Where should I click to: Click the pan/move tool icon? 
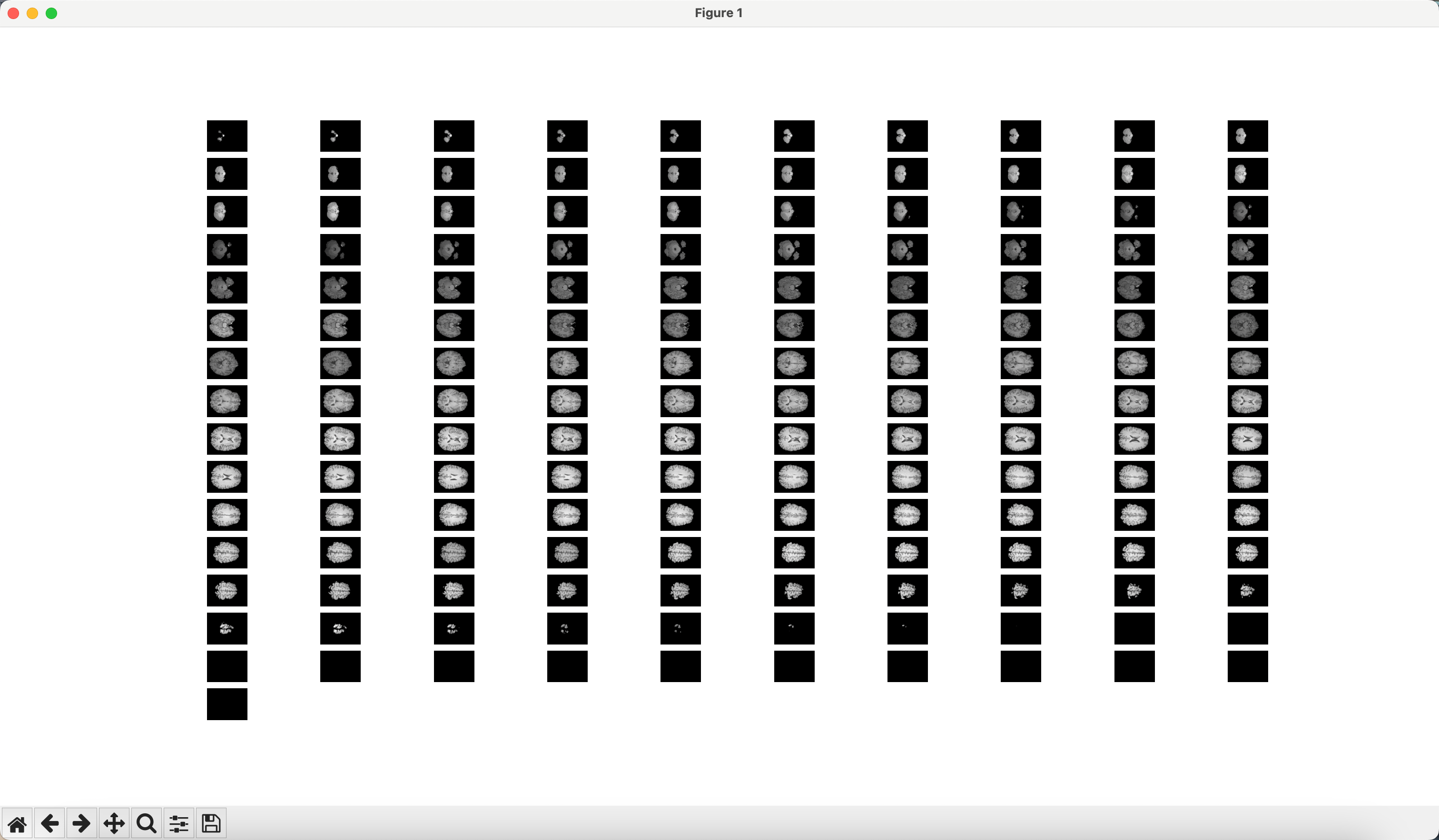(114, 822)
